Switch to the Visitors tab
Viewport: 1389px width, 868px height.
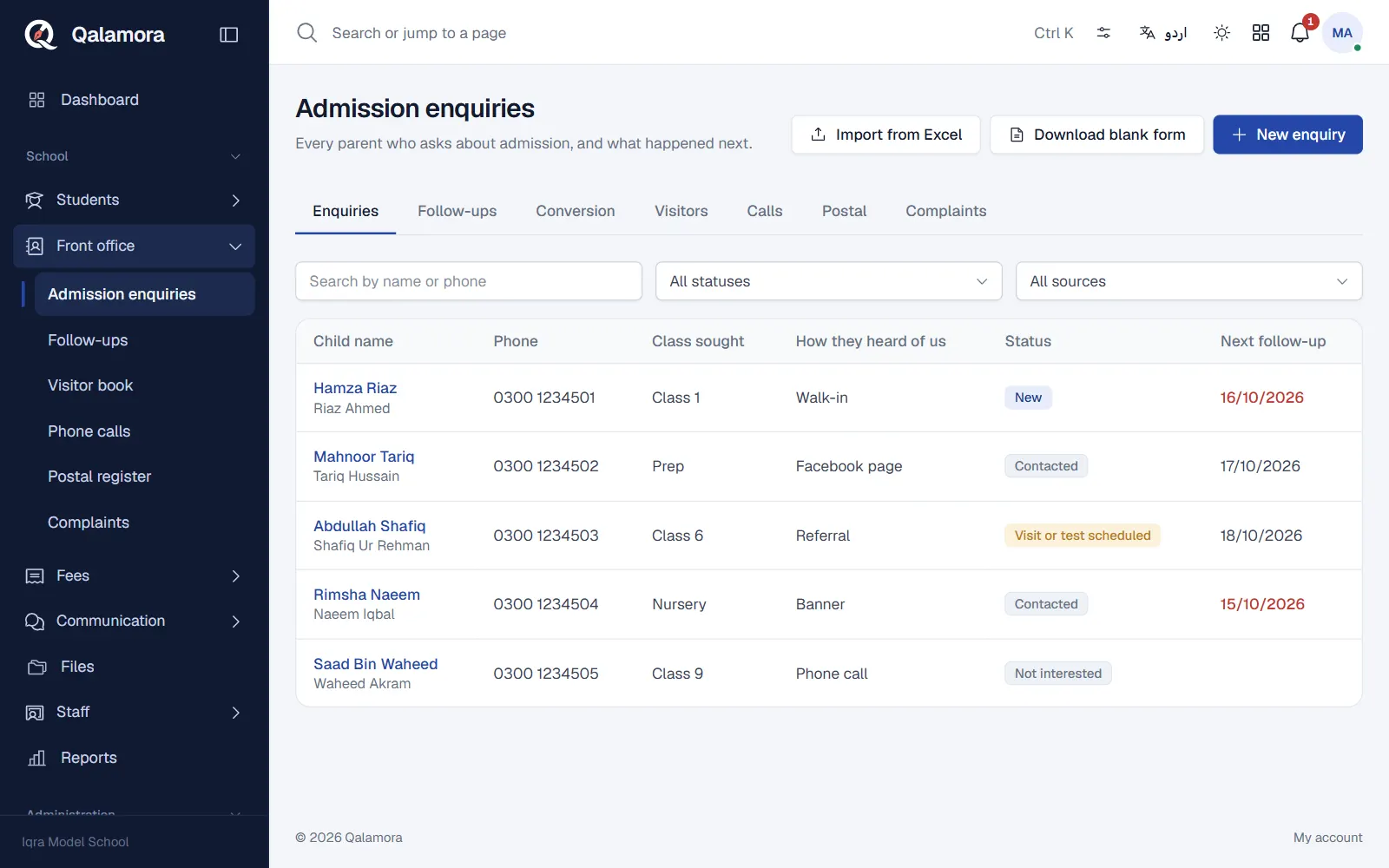click(681, 211)
